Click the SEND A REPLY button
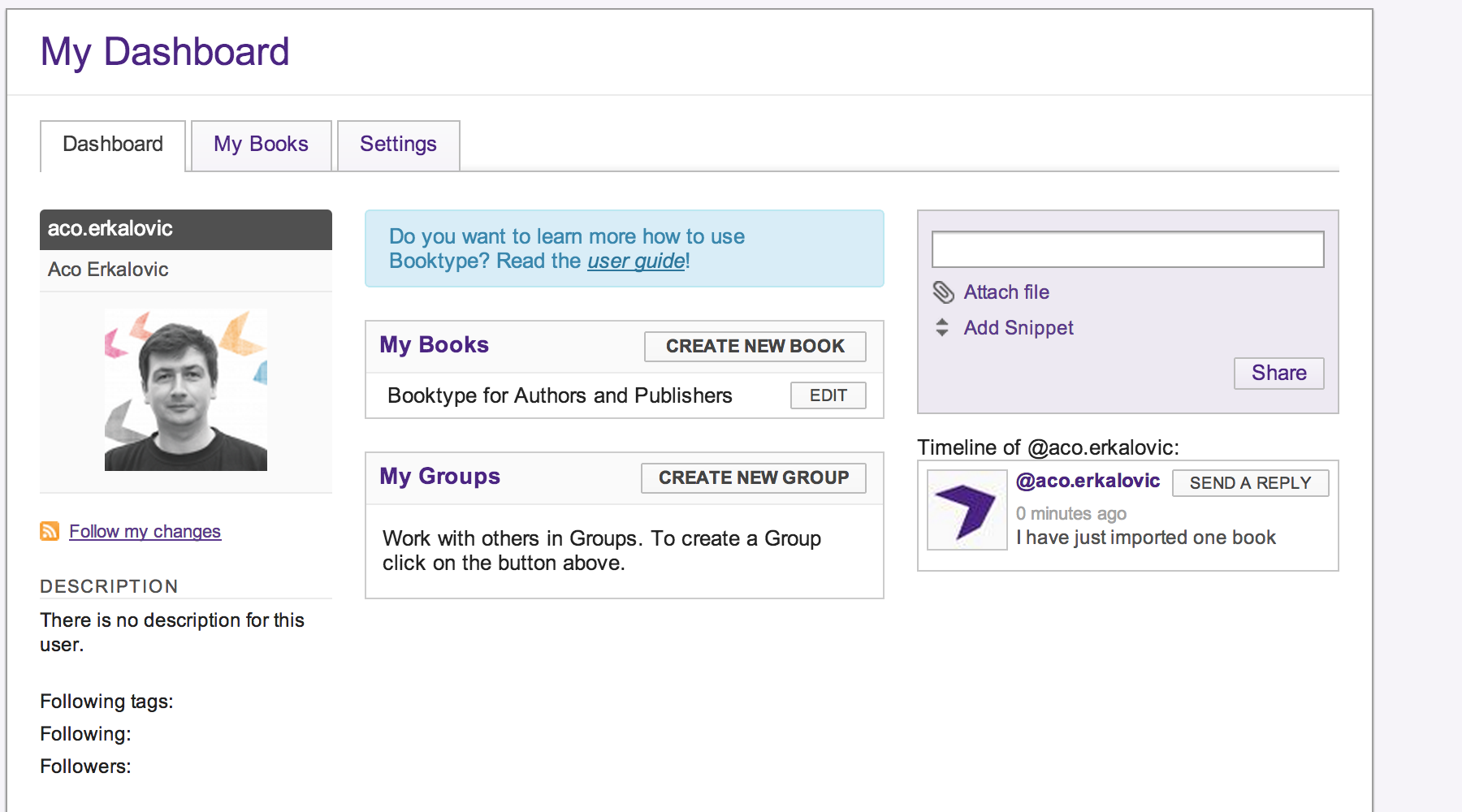This screenshot has width=1462, height=812. tap(1249, 482)
